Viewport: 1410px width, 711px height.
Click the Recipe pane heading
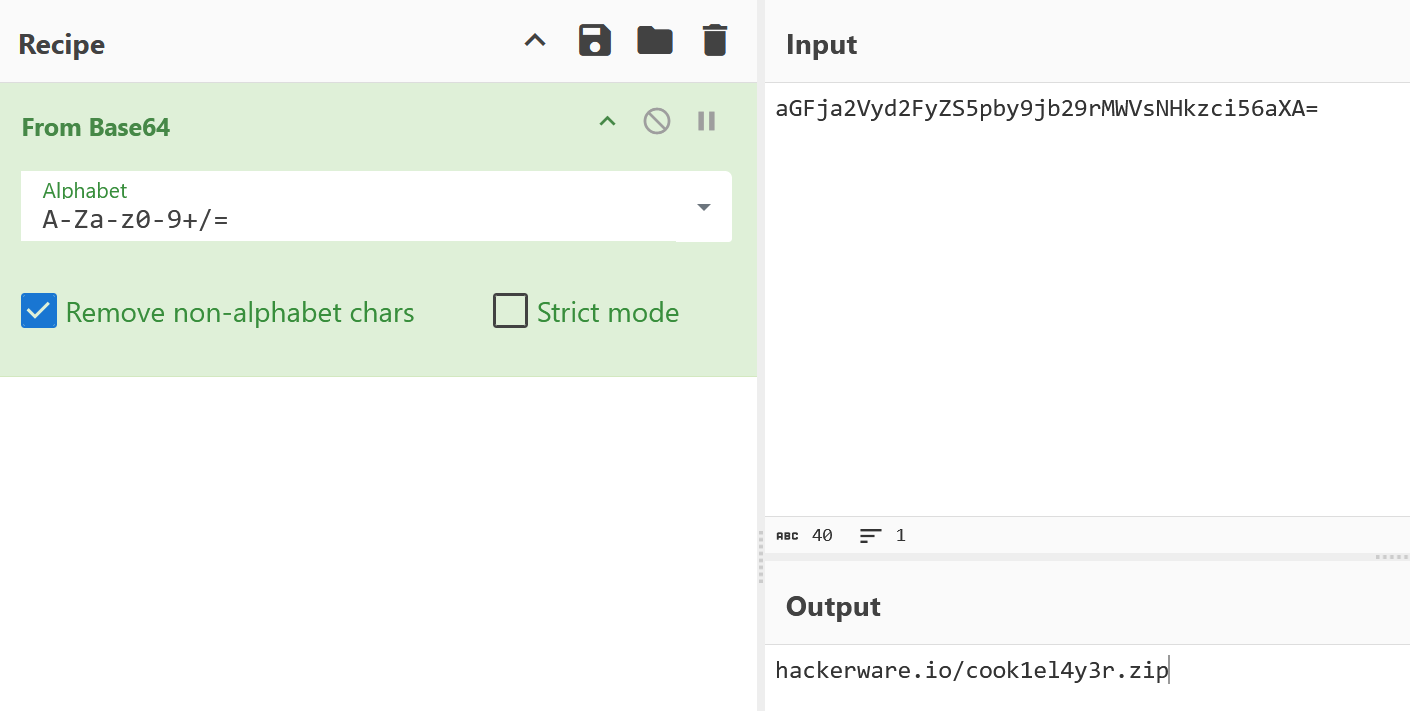(62, 44)
